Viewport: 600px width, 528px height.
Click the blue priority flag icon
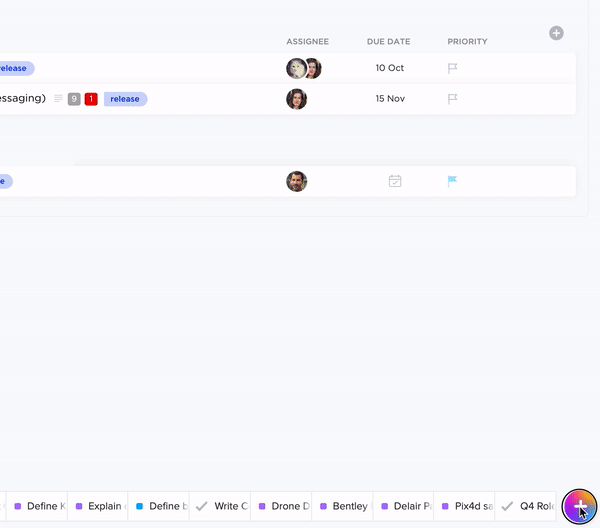(452, 181)
